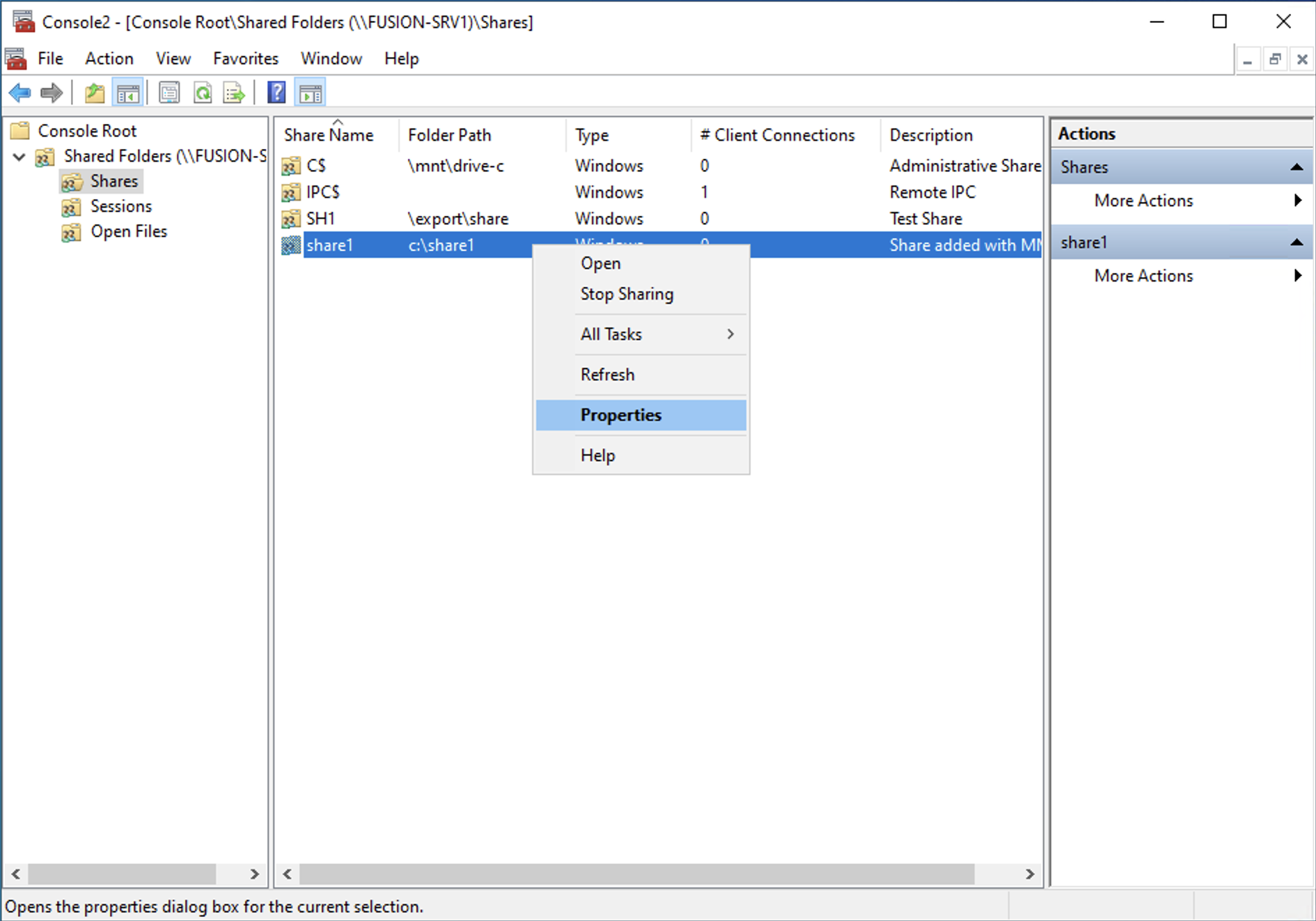
Task: Select Stop Sharing for share1
Action: coord(626,293)
